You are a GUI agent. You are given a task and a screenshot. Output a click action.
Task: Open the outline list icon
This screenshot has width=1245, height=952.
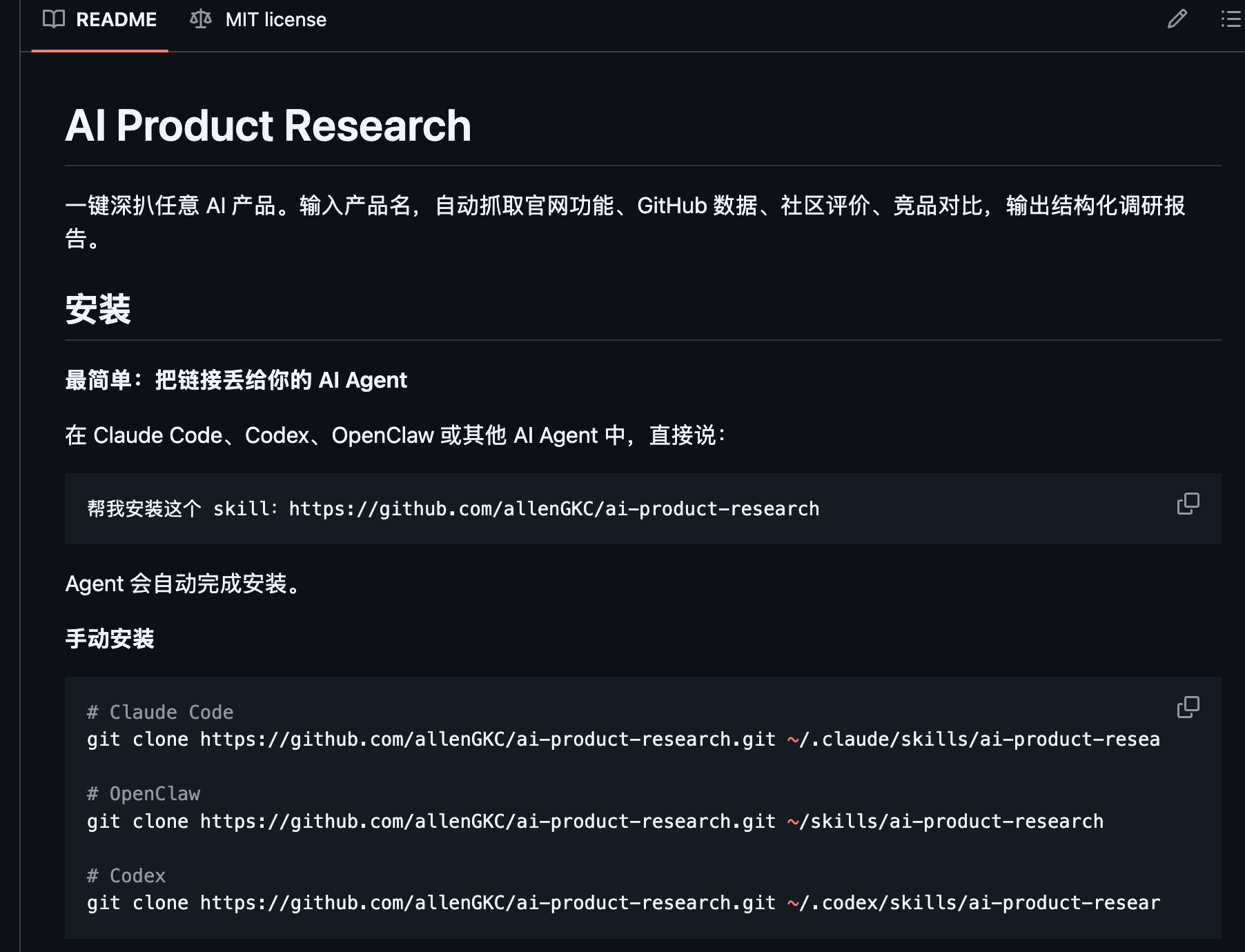point(1231,19)
